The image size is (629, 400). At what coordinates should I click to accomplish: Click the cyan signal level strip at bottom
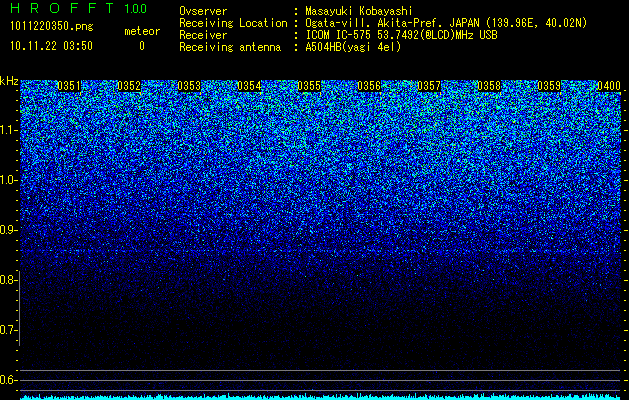tap(321, 397)
